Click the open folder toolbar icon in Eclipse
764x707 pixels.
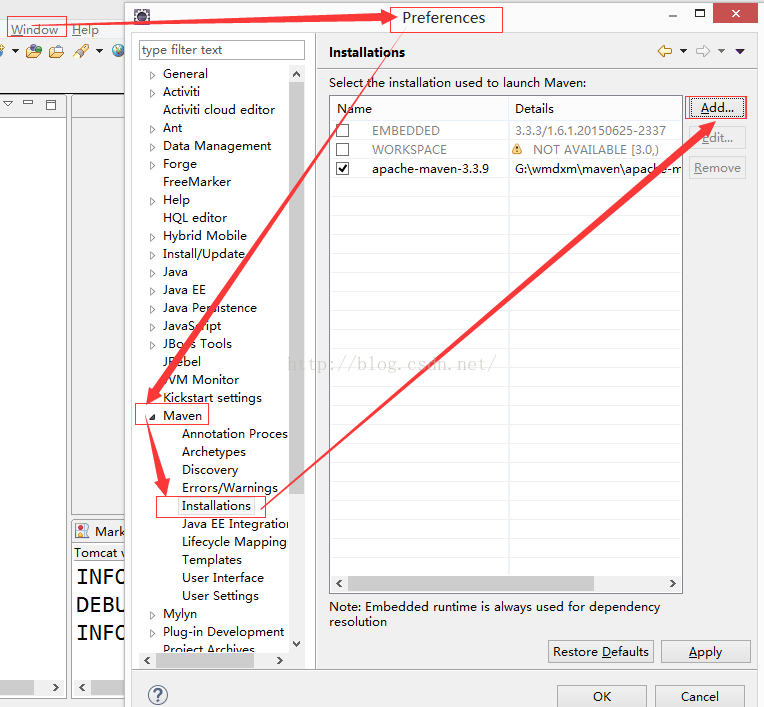(x=57, y=51)
